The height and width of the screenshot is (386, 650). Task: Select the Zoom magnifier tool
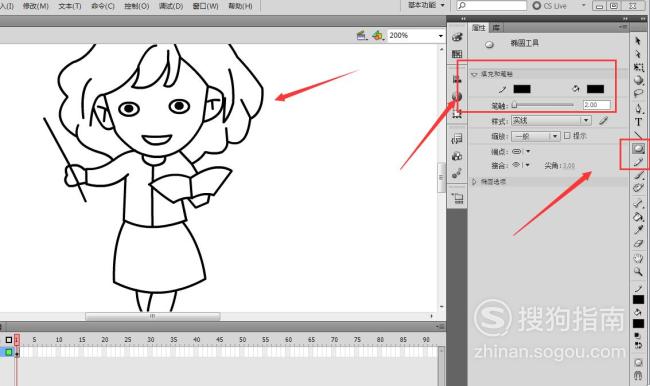pyautogui.click(x=638, y=272)
